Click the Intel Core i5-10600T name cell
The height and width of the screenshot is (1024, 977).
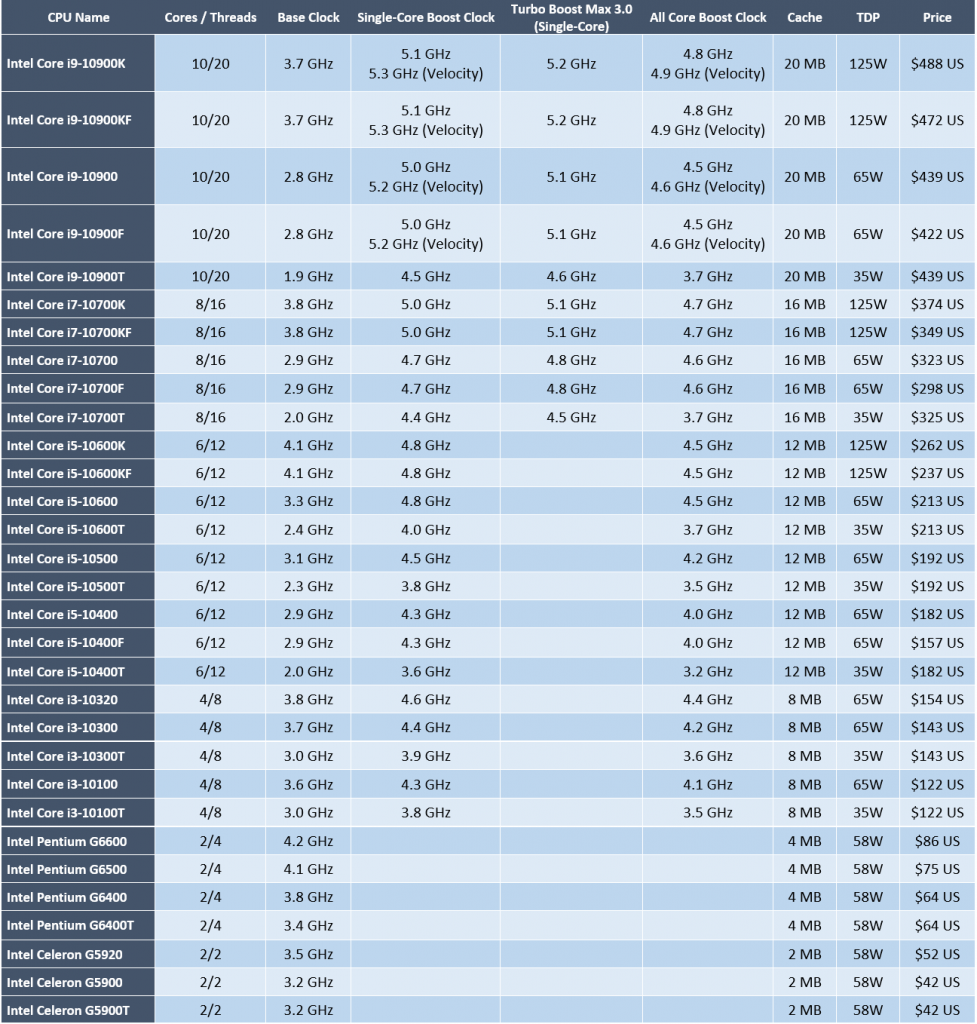point(78,530)
